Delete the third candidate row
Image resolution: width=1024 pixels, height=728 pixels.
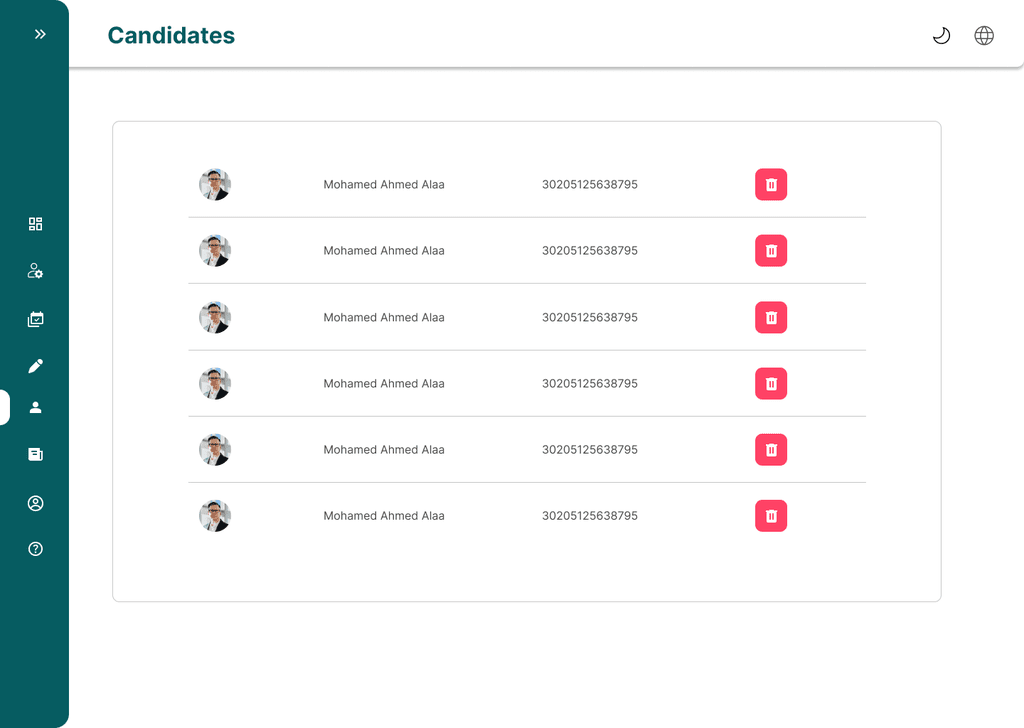pos(771,318)
